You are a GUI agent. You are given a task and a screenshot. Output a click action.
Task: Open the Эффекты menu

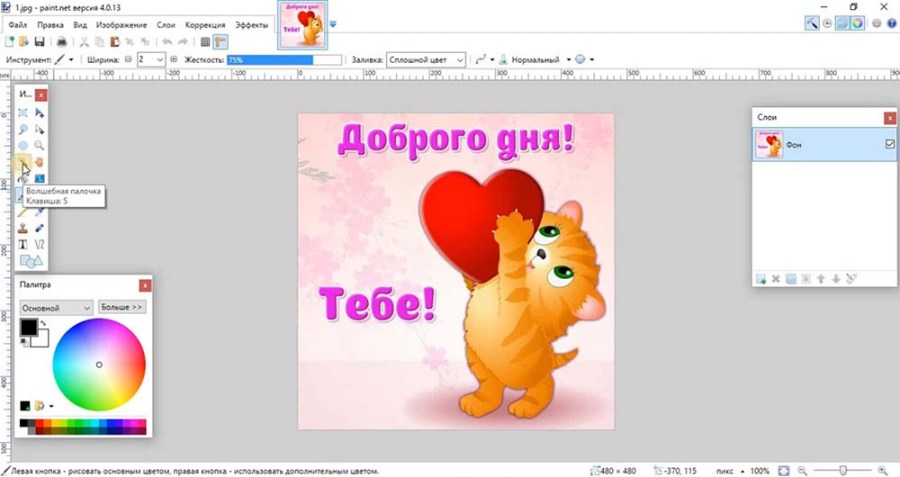(x=251, y=25)
